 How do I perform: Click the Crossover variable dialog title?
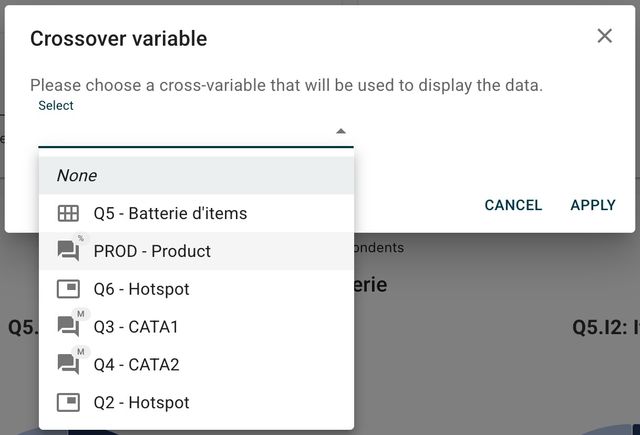tap(118, 39)
